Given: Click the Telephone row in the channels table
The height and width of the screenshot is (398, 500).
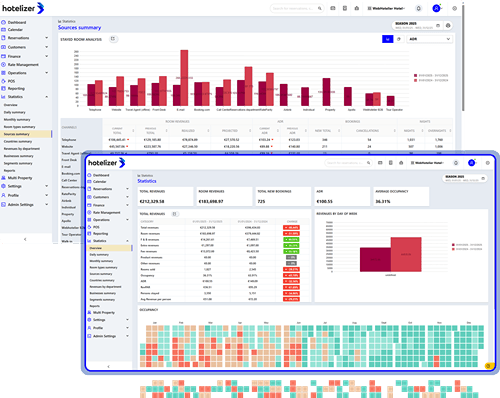Looking at the screenshot, I should (x=257, y=140).
